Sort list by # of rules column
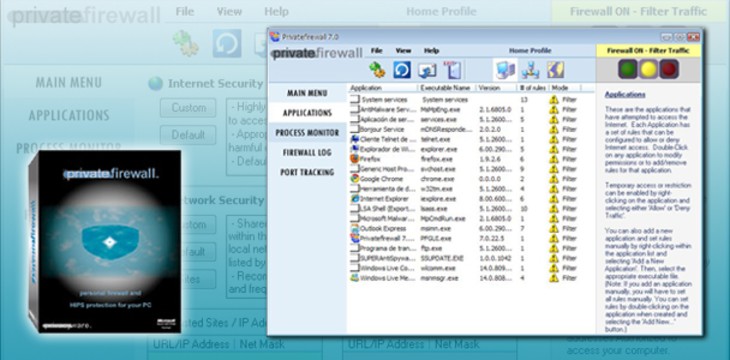This screenshot has width=730, height=360. tap(533, 88)
